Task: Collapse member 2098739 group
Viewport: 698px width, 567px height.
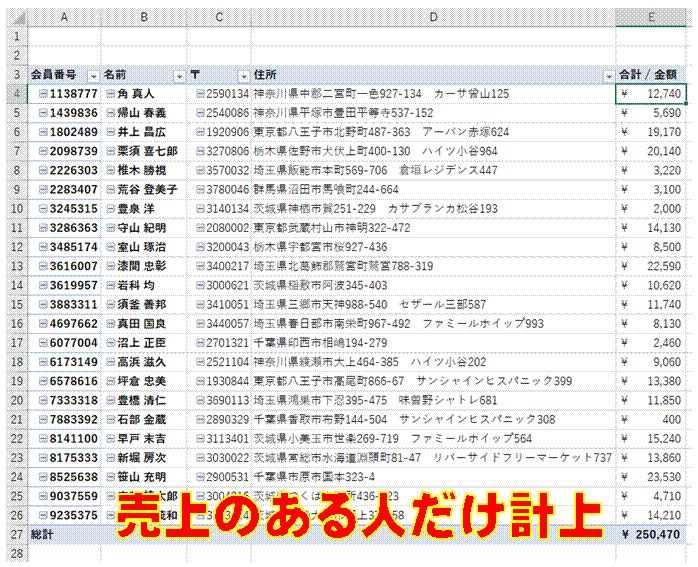Action: tap(43, 151)
